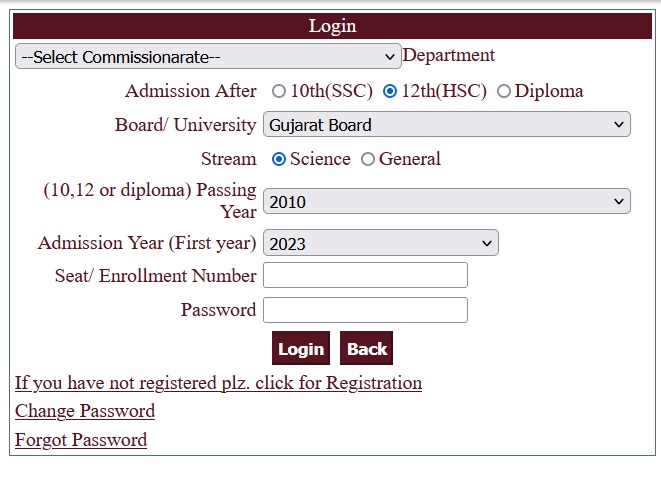661x487 pixels.
Task: Focus the Seat/Enrollment Number text field
Action: 365,275
